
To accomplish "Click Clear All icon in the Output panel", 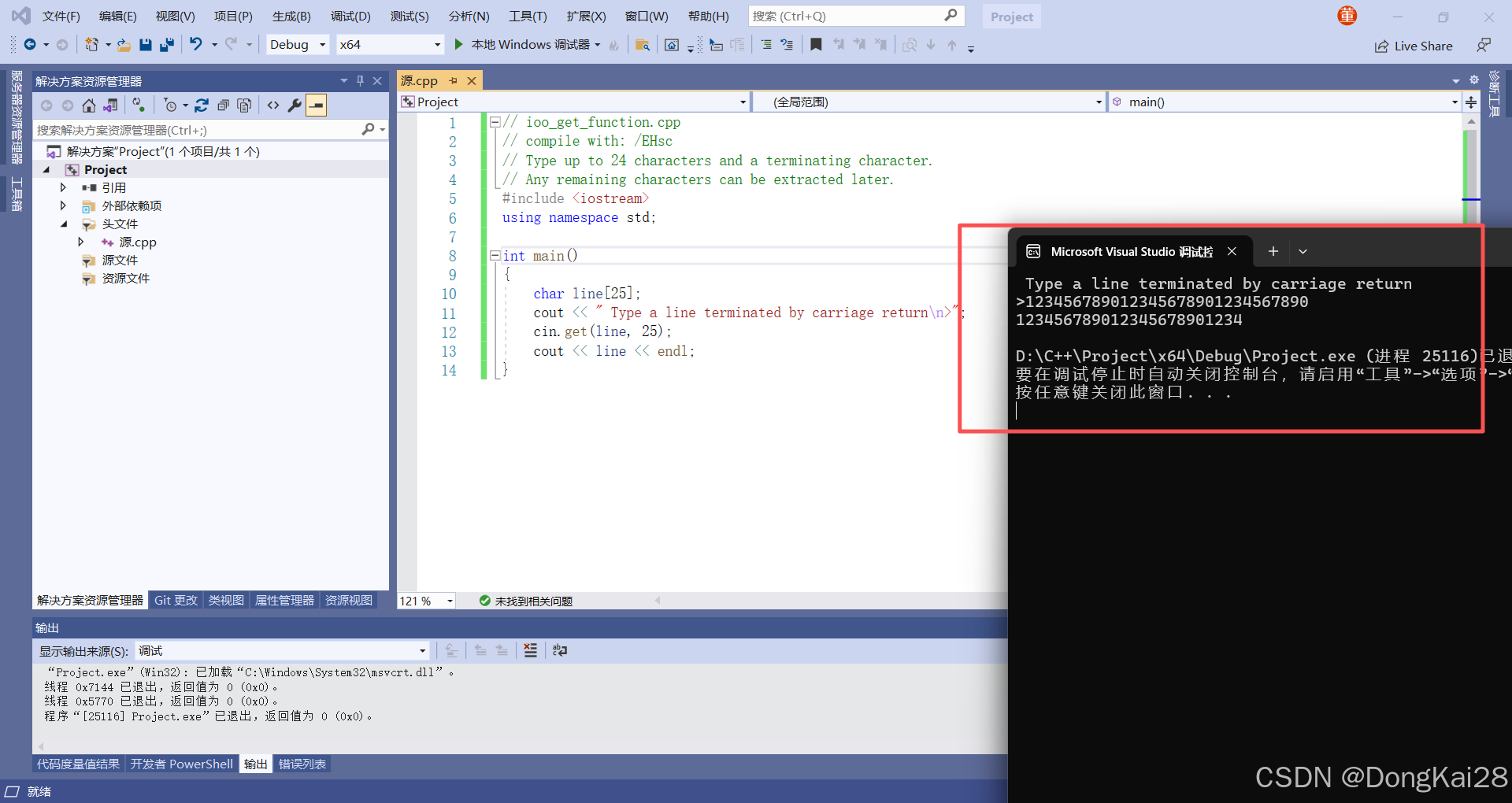I will (531, 650).
